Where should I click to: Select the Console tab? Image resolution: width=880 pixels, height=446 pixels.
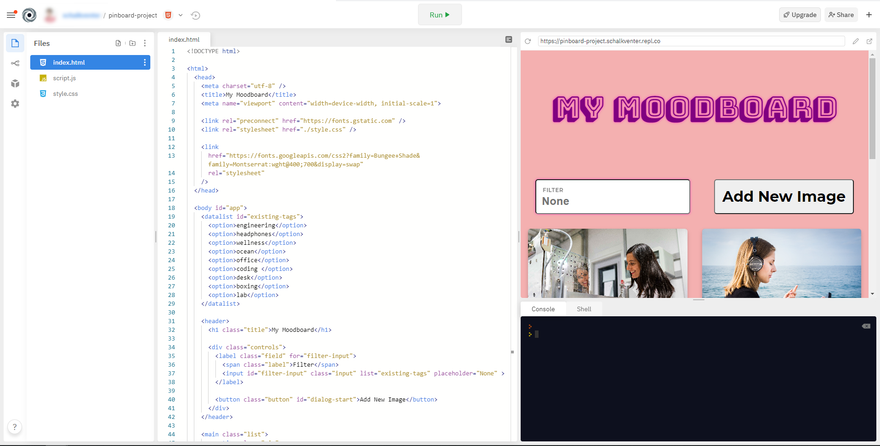543,309
